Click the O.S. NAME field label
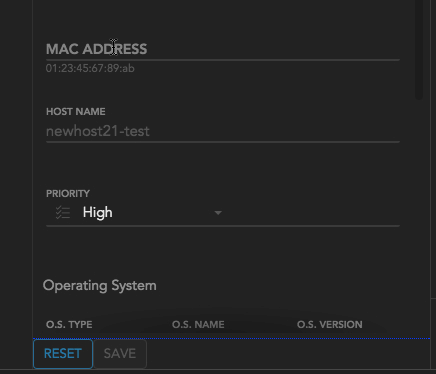The image size is (436, 374). coord(198,325)
